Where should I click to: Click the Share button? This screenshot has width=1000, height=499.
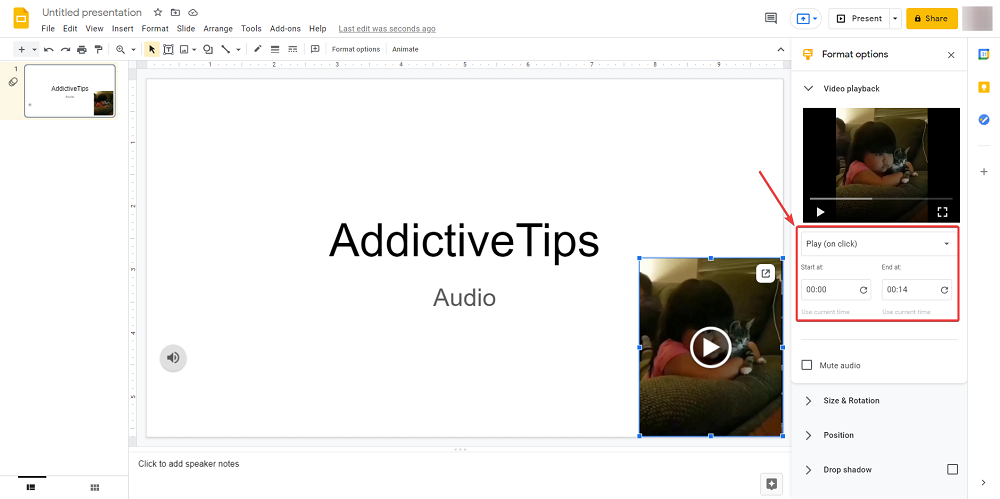[x=931, y=18]
